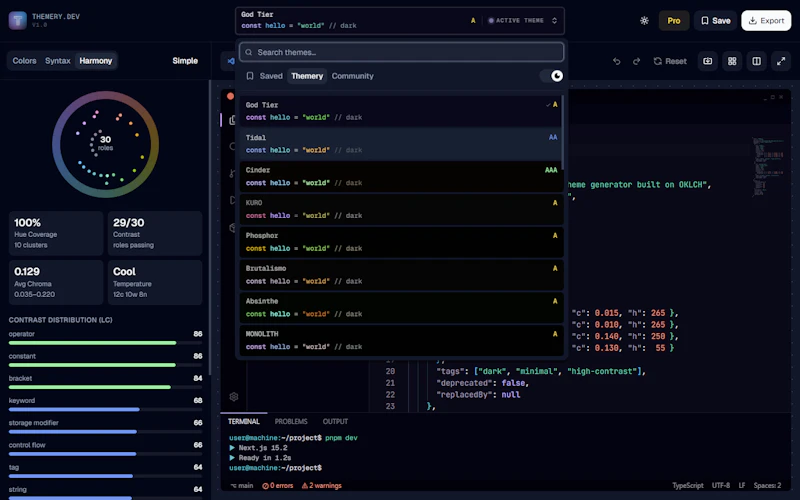Click the God Tier checkmark indicator

548,105
